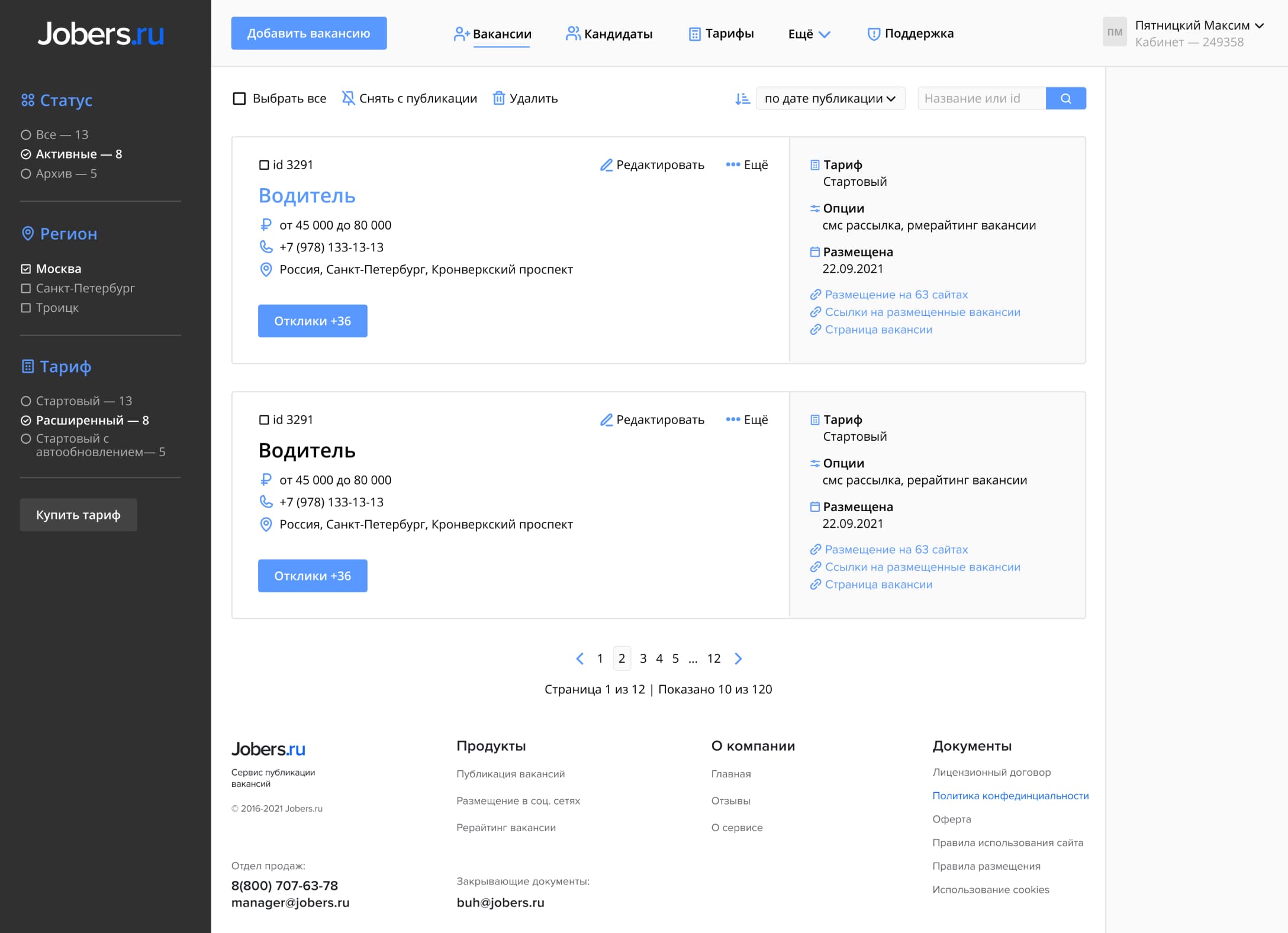This screenshot has height=933, width=1288.
Task: Open the Ещё menu on the second vacancy card
Action: (x=748, y=419)
